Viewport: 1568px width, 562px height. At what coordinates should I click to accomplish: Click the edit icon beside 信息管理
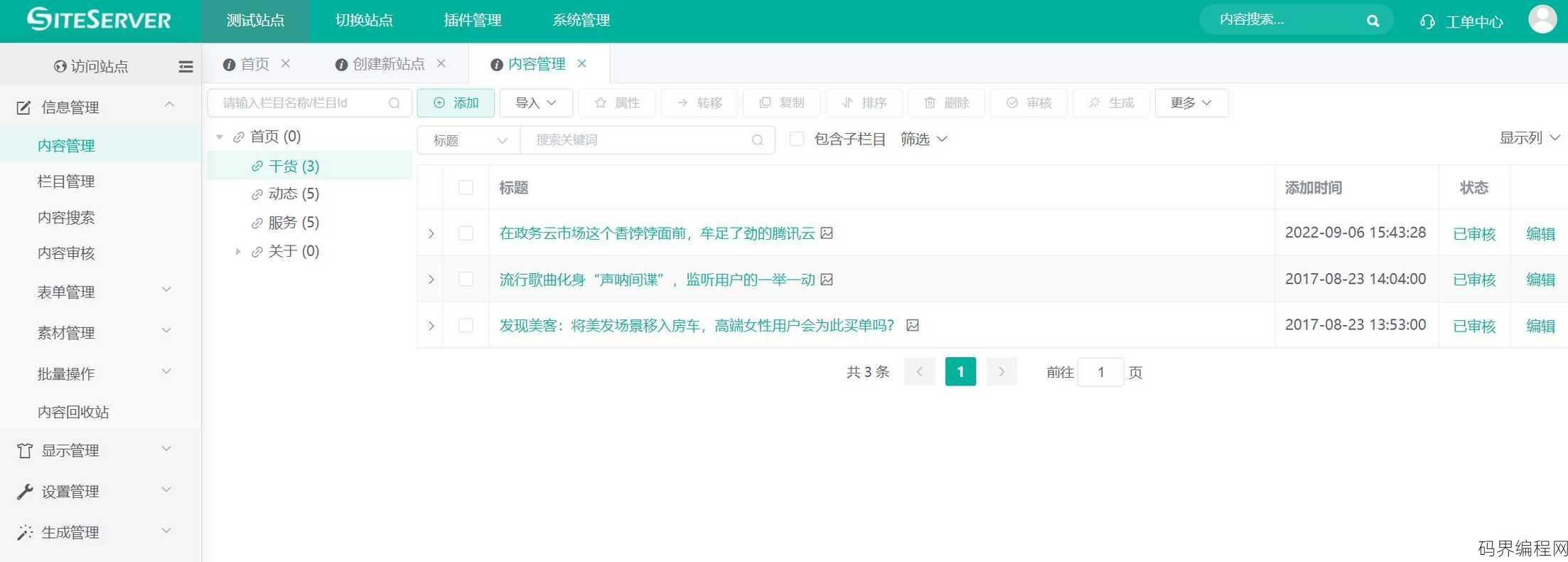tap(23, 107)
